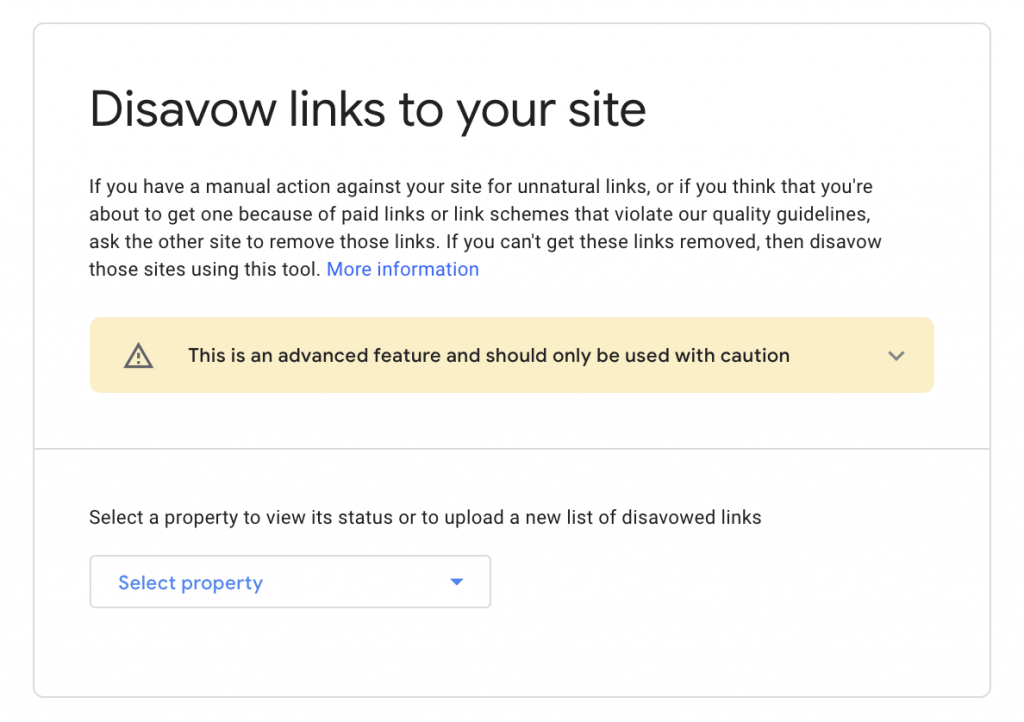The height and width of the screenshot is (722, 1024).
Task: Click the Disavow links to your site heading
Action: 367,108
